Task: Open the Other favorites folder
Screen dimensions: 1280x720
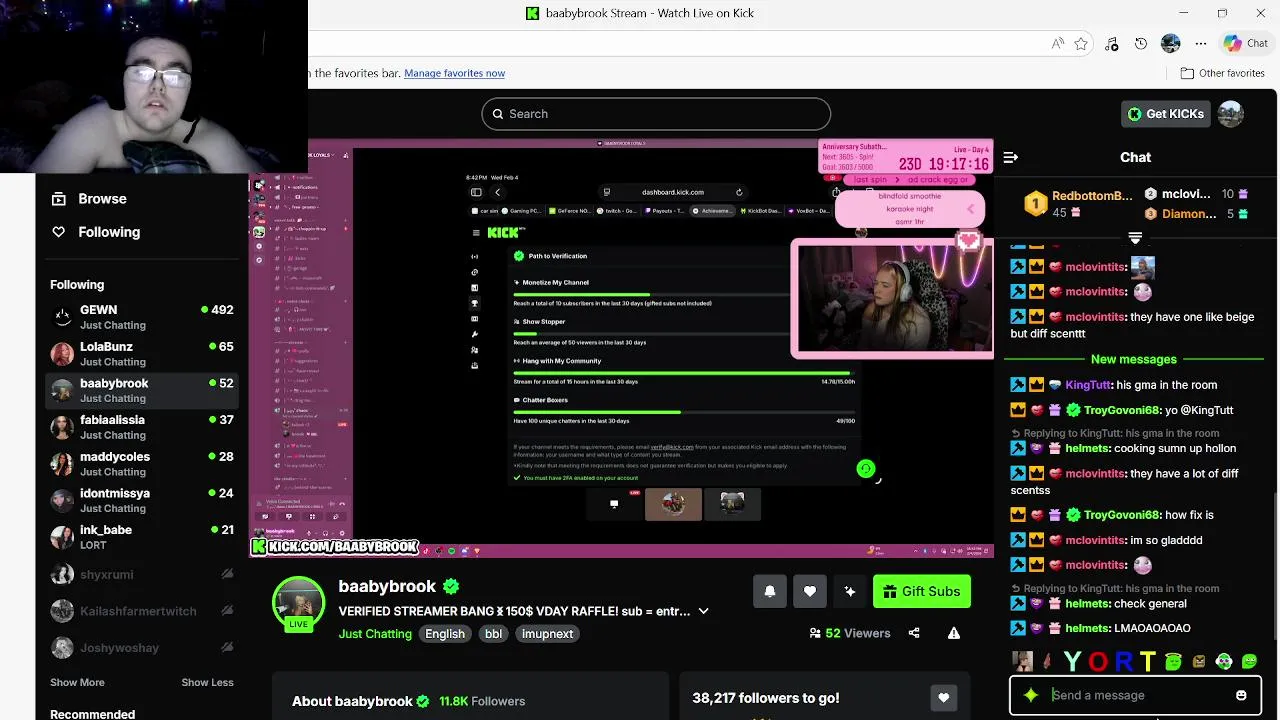Action: point(1223,73)
